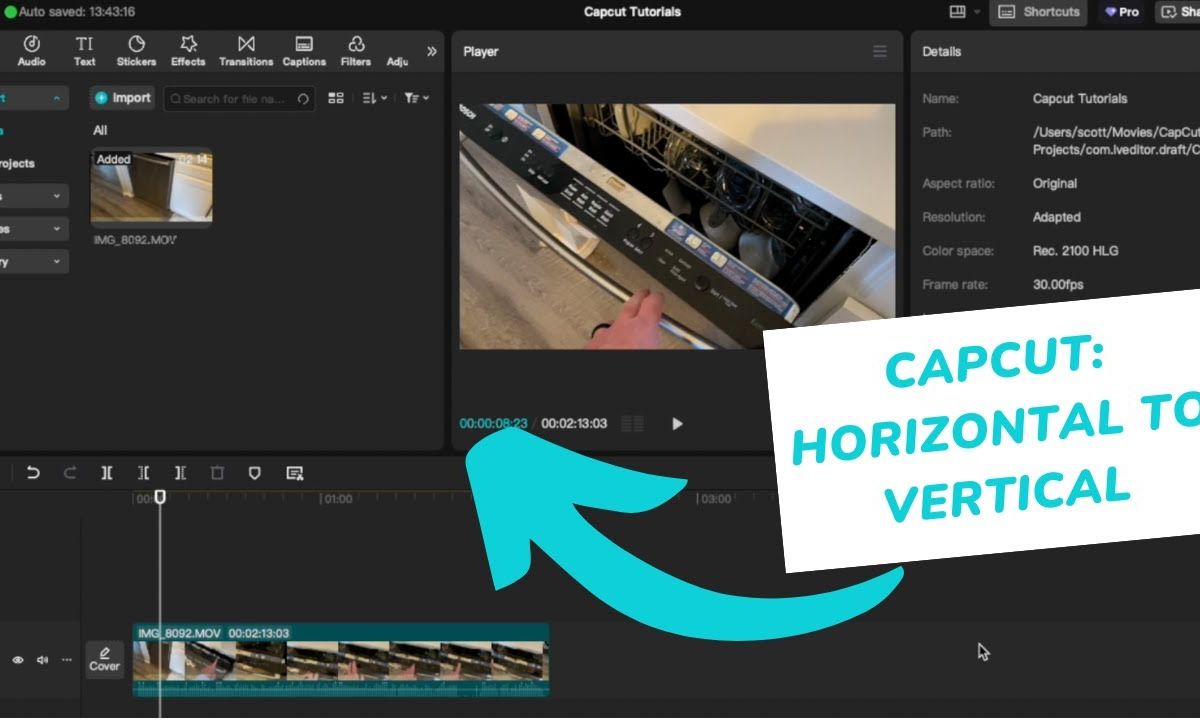Click the clip duration label 00:02:13:03 on timeline

point(259,633)
